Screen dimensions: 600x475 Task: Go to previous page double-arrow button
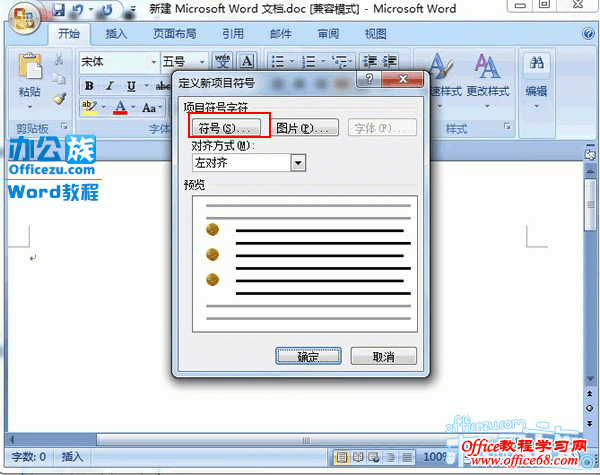point(590,394)
